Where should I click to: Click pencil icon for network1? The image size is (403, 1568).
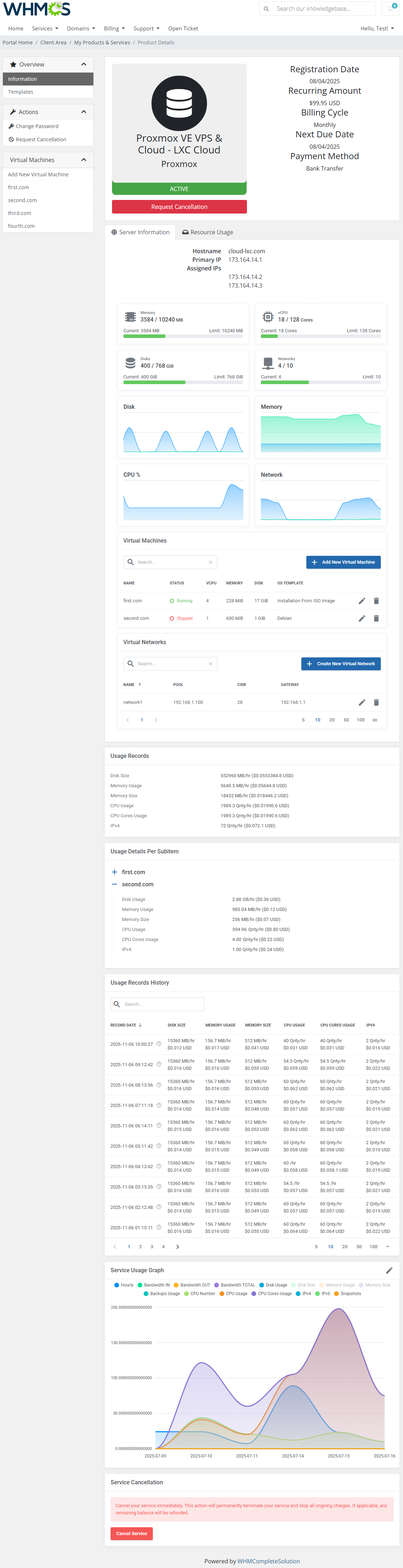coord(361,702)
